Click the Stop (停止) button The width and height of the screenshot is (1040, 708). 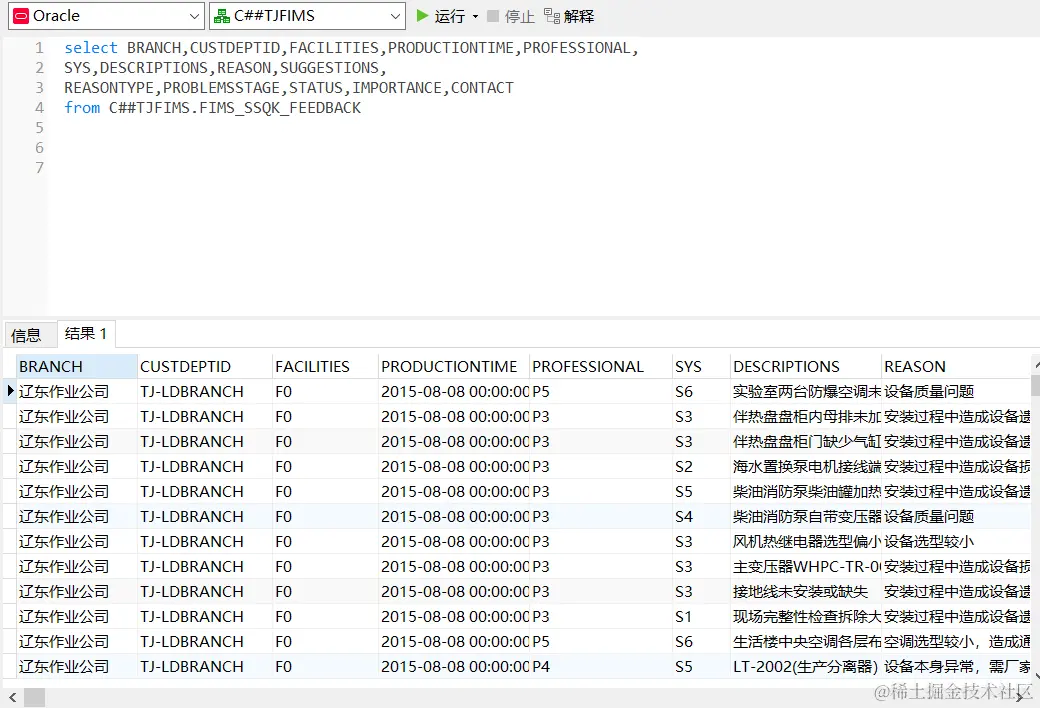pos(511,16)
